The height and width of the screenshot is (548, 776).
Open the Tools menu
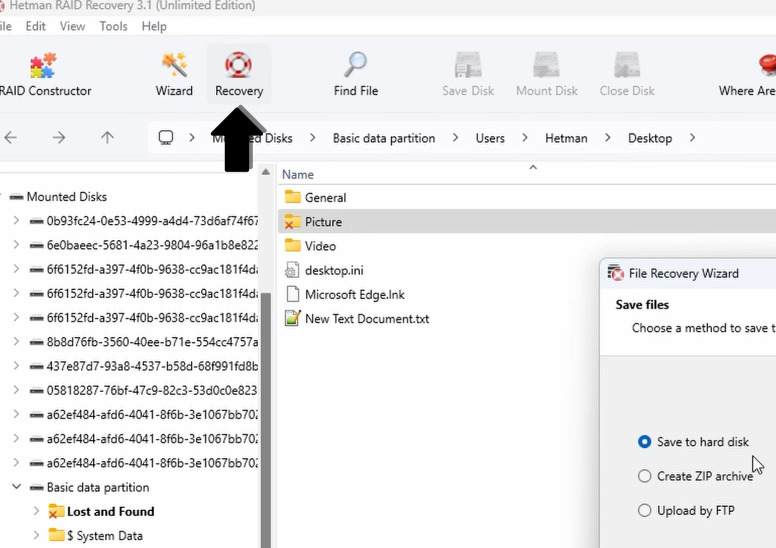point(113,26)
